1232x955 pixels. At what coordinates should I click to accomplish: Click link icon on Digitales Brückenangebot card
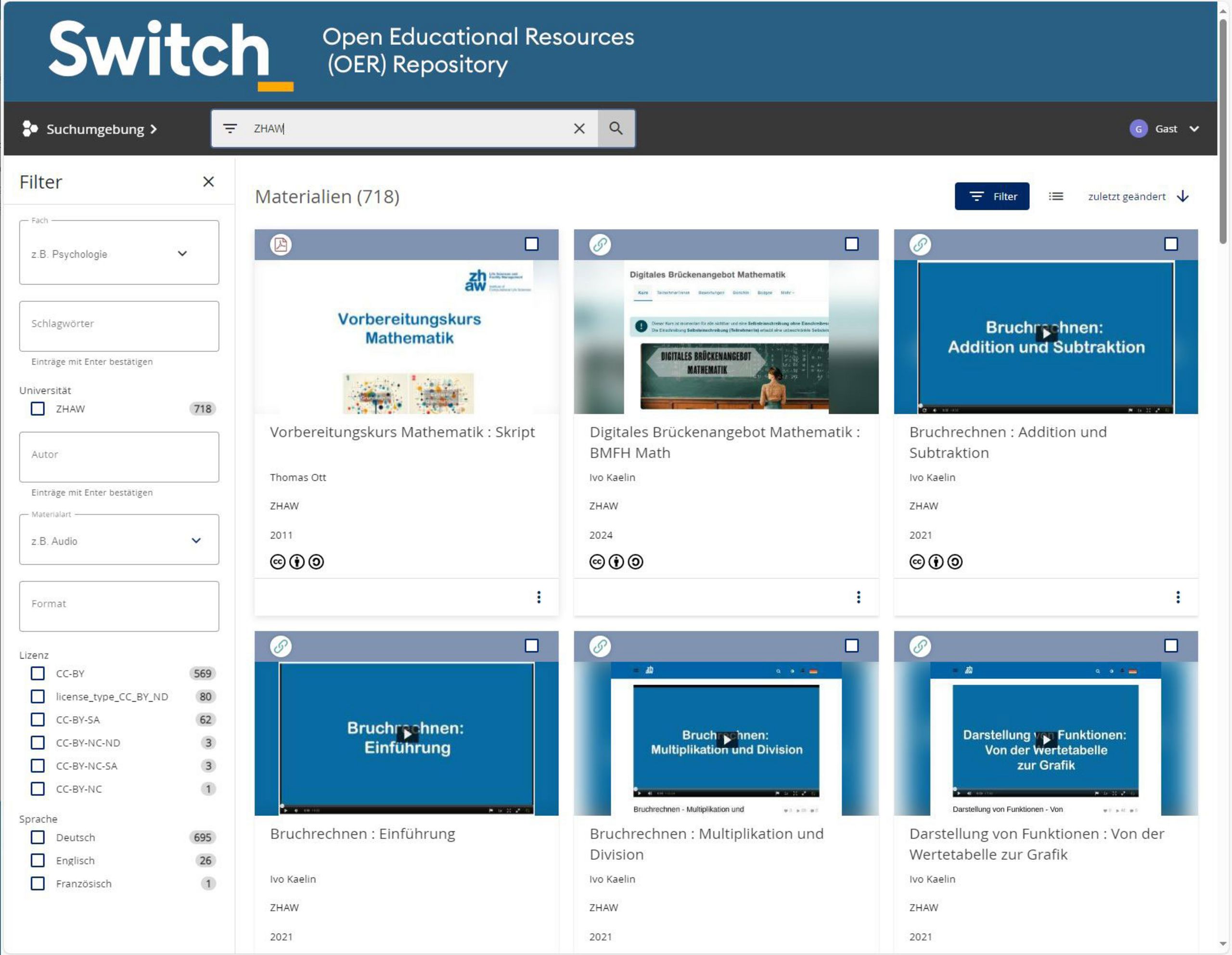point(600,245)
